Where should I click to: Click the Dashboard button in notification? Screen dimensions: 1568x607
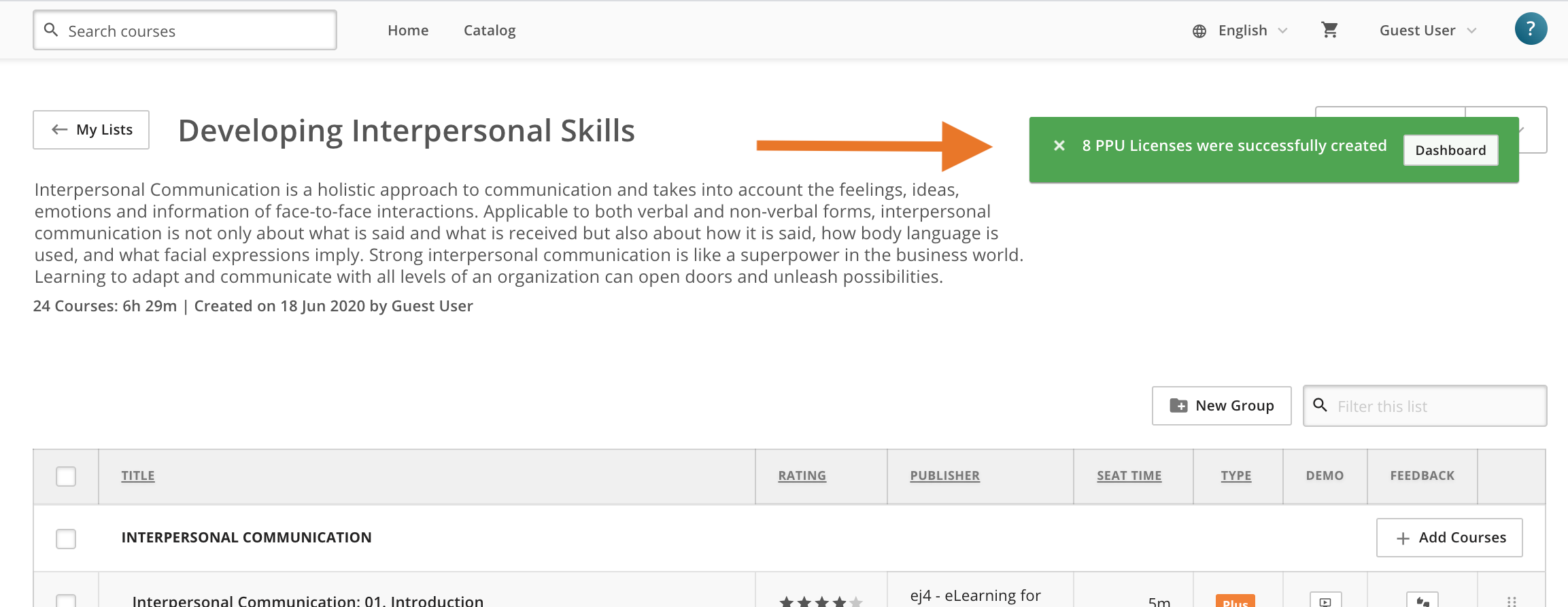pyautogui.click(x=1450, y=150)
